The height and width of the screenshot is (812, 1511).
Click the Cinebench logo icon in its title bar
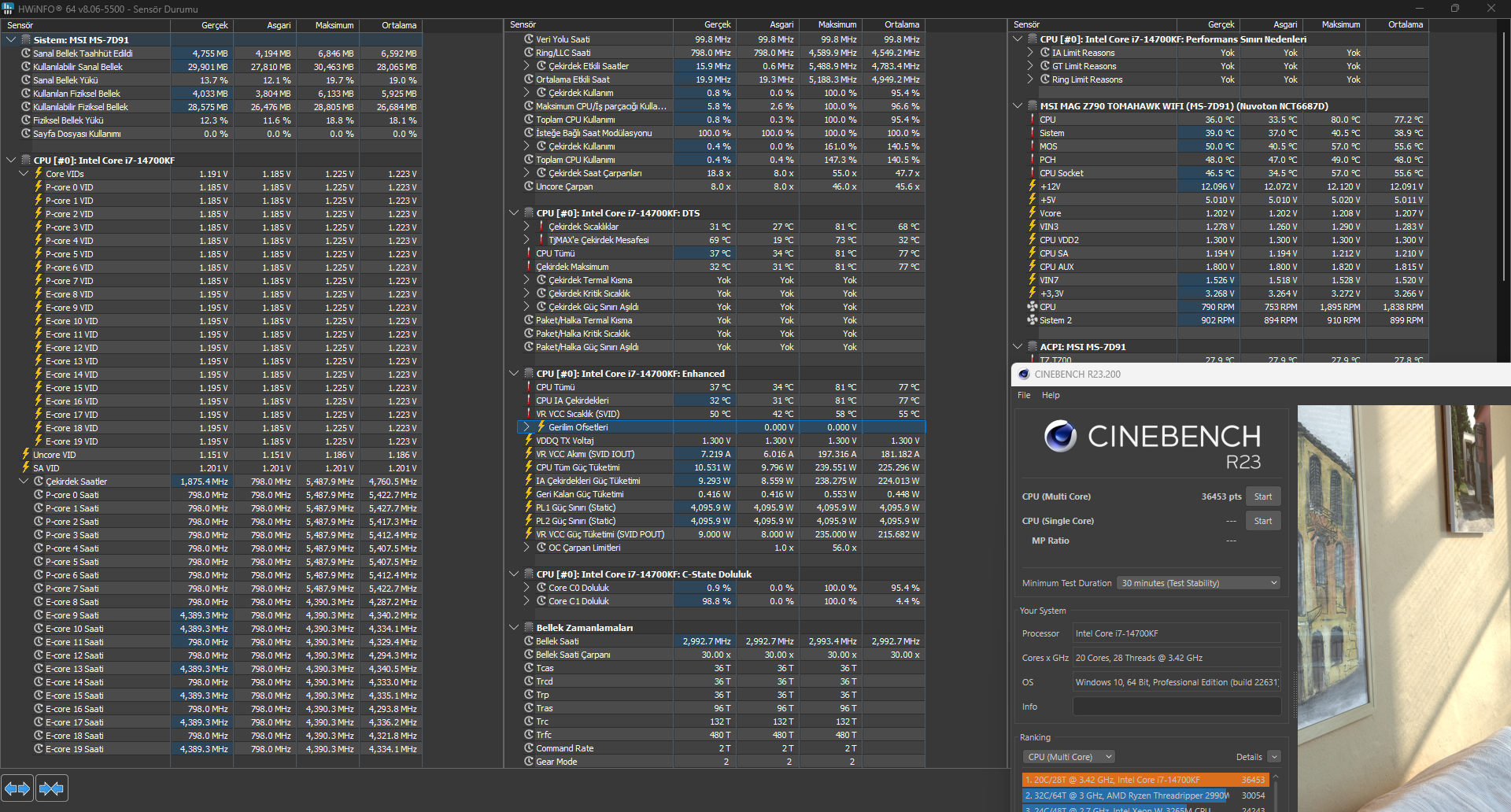[1024, 375]
